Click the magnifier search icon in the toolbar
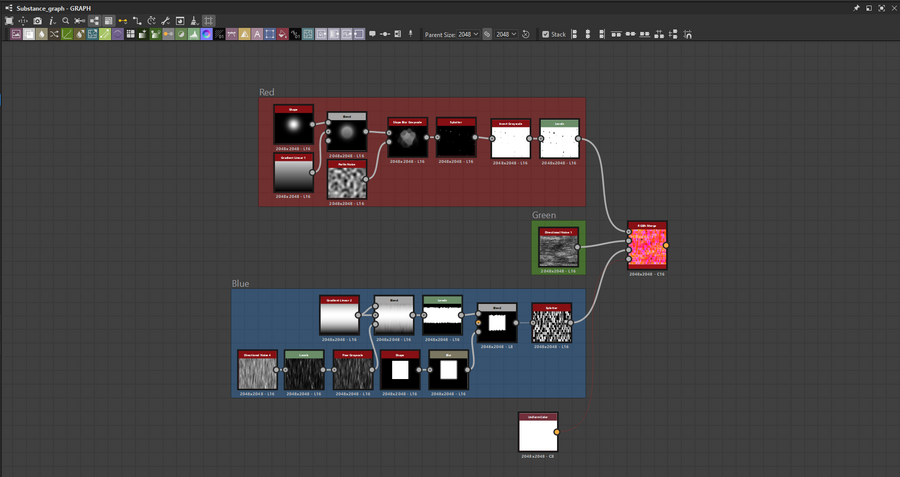This screenshot has width=900, height=477. pyautogui.click(x=66, y=20)
